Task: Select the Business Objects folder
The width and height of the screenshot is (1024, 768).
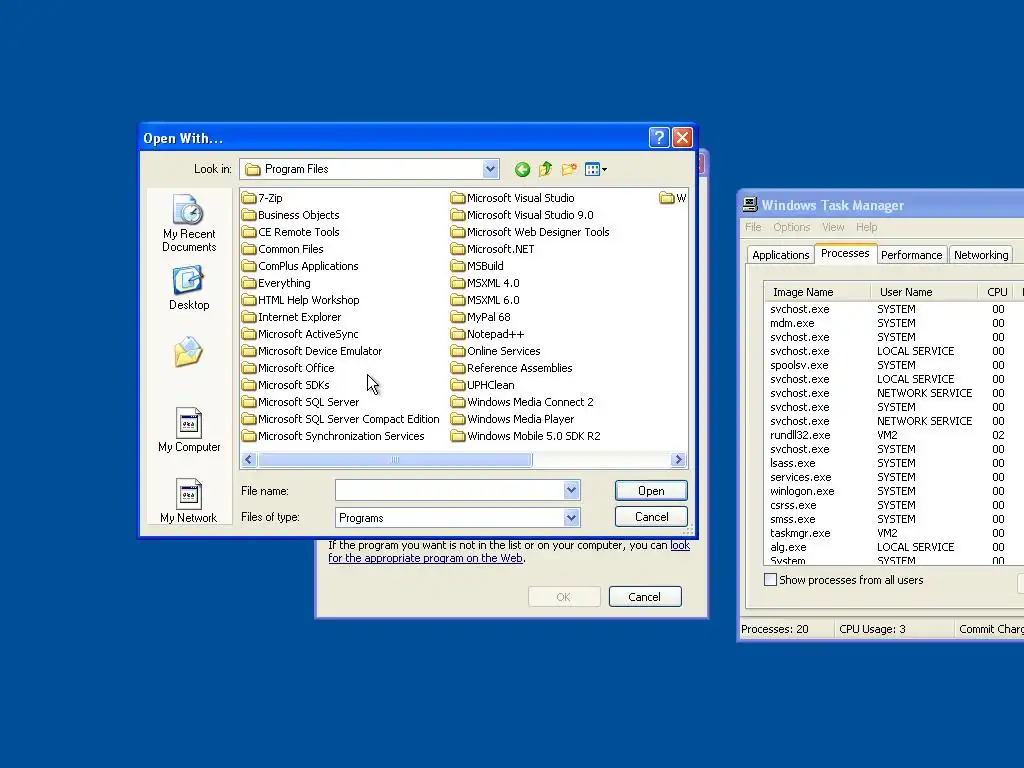Action: [291, 215]
